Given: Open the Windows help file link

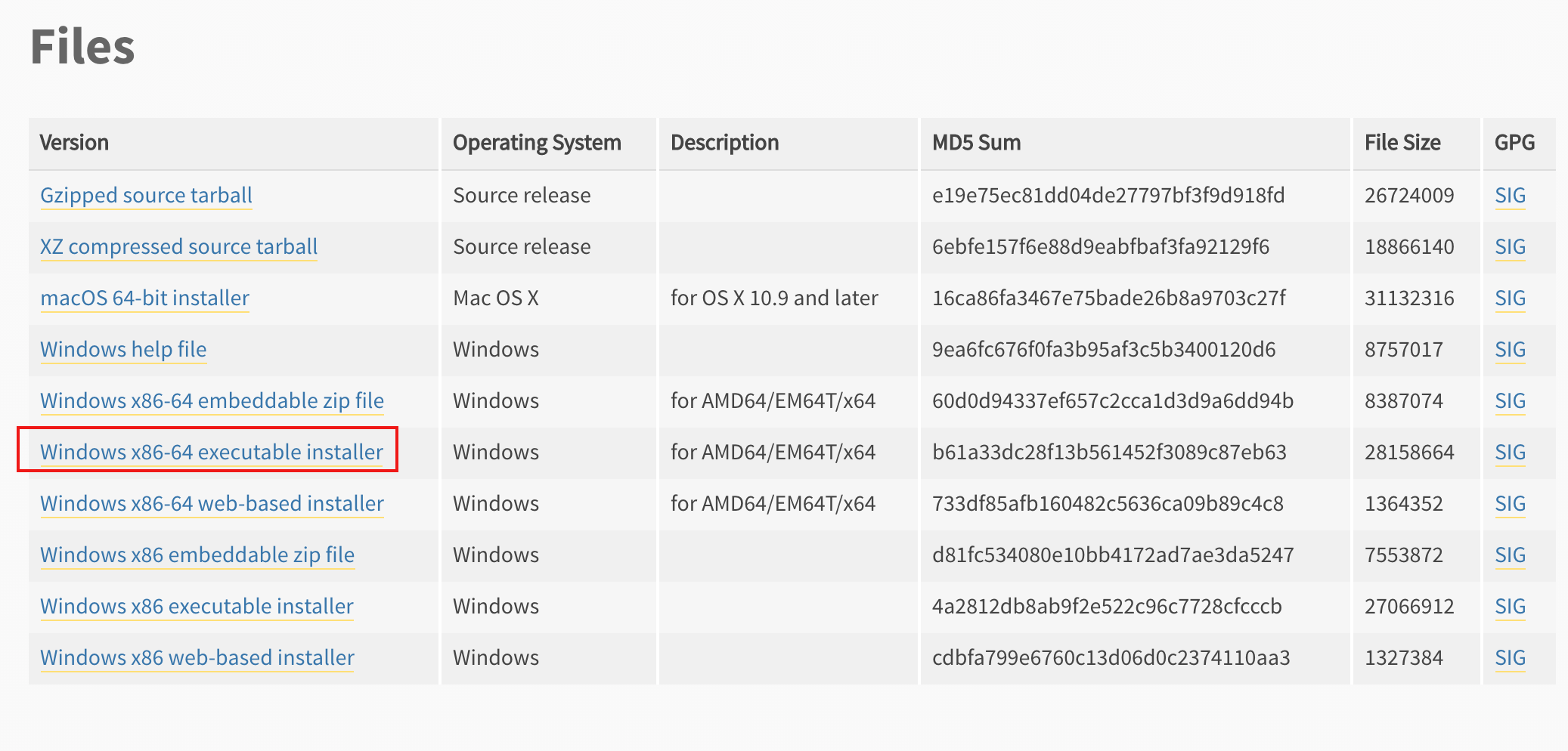Looking at the screenshot, I should [x=123, y=350].
